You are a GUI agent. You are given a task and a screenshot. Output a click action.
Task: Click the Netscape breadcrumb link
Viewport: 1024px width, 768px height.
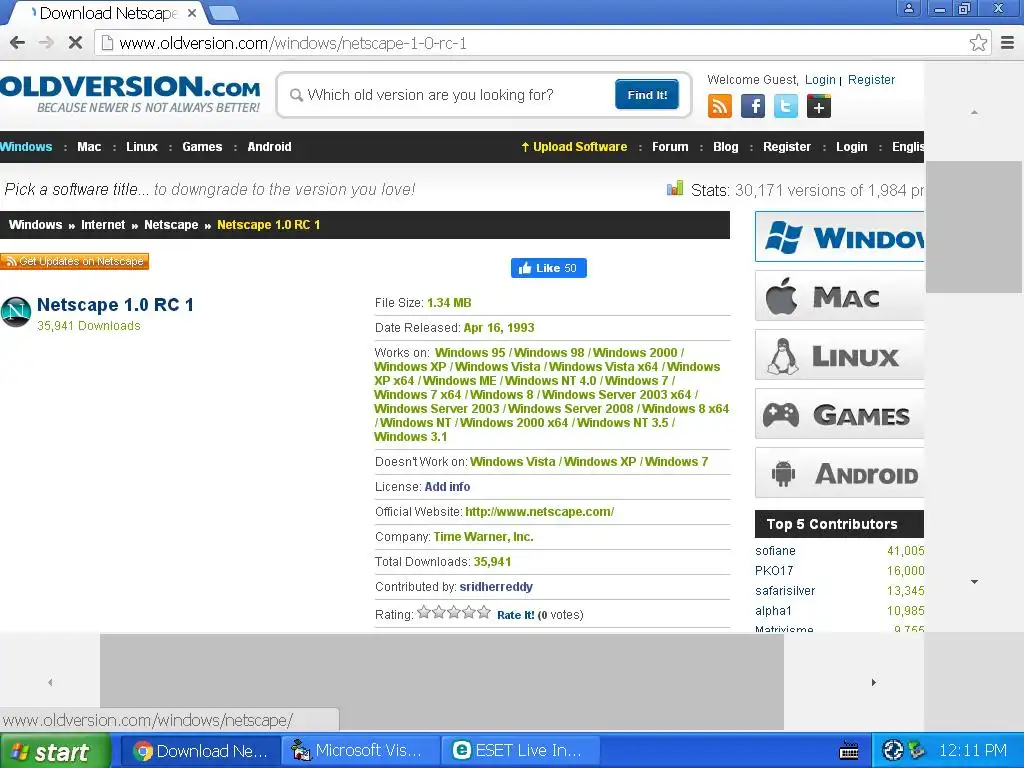(171, 225)
